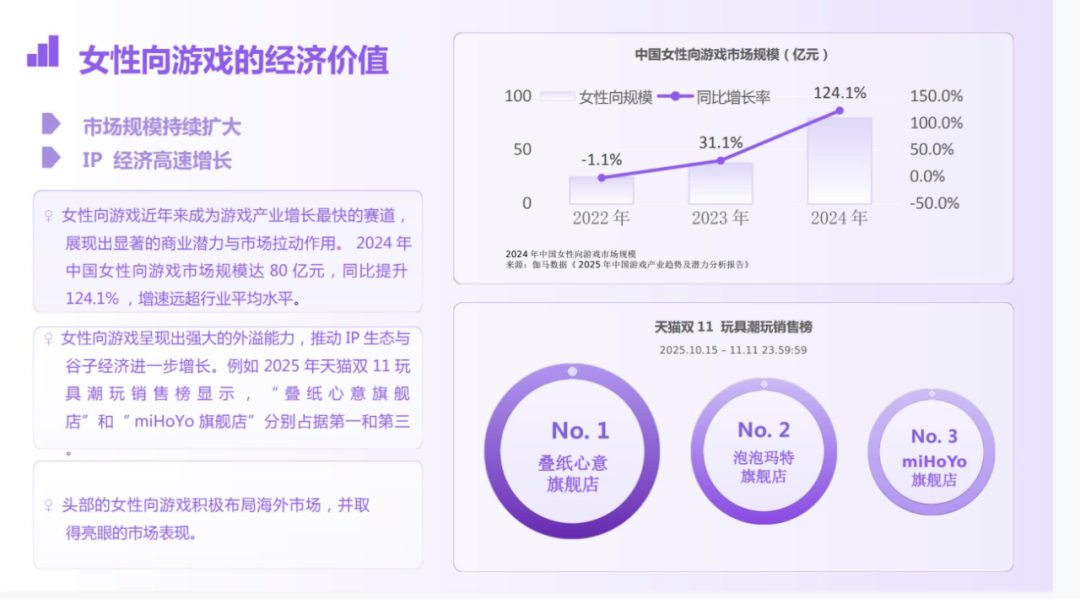Click the 叠纸心意旗舰店 No. 1 badge

572,450
